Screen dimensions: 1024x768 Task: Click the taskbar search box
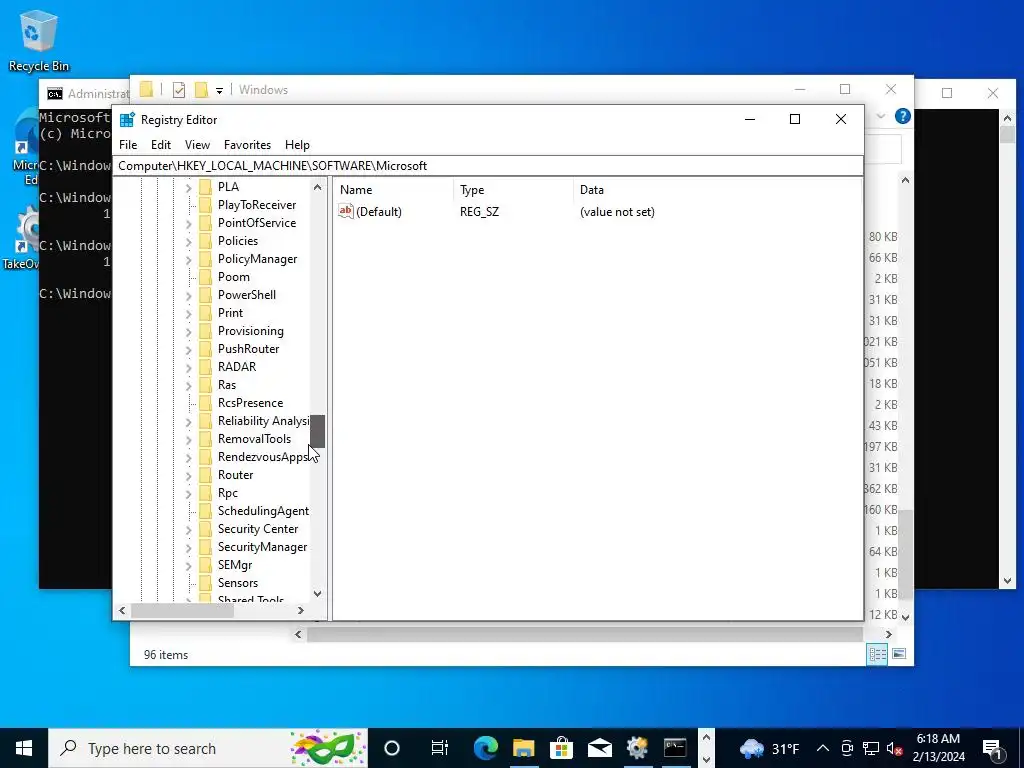pos(208,748)
